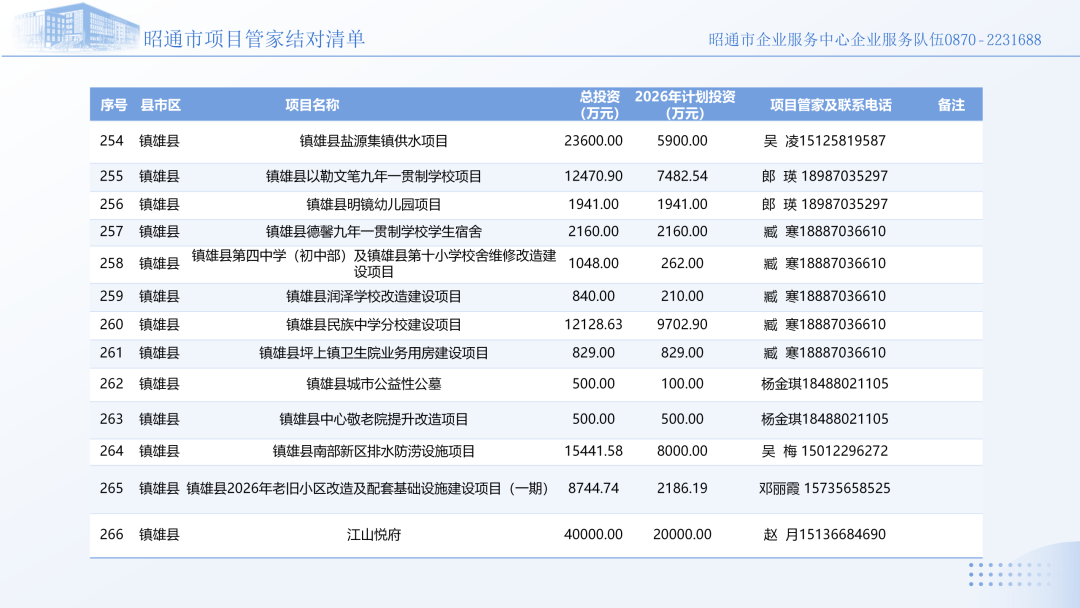Image resolution: width=1080 pixels, height=608 pixels.
Task: Click the title 昭通市项目管家结对清单
Action: [x=254, y=39]
